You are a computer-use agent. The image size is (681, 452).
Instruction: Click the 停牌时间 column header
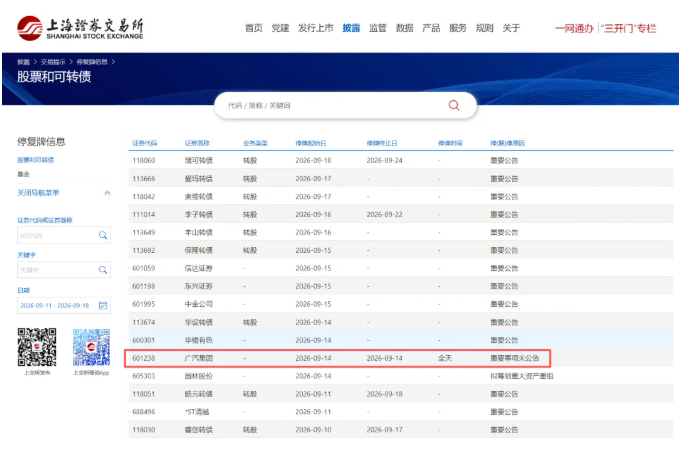coord(450,143)
